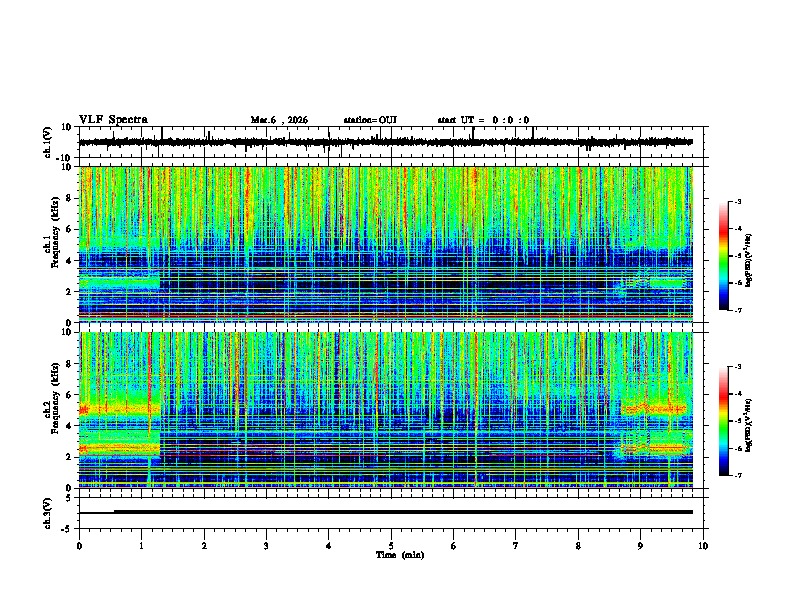
Task: Click the ch.1 color scale bar
Action: [723, 256]
